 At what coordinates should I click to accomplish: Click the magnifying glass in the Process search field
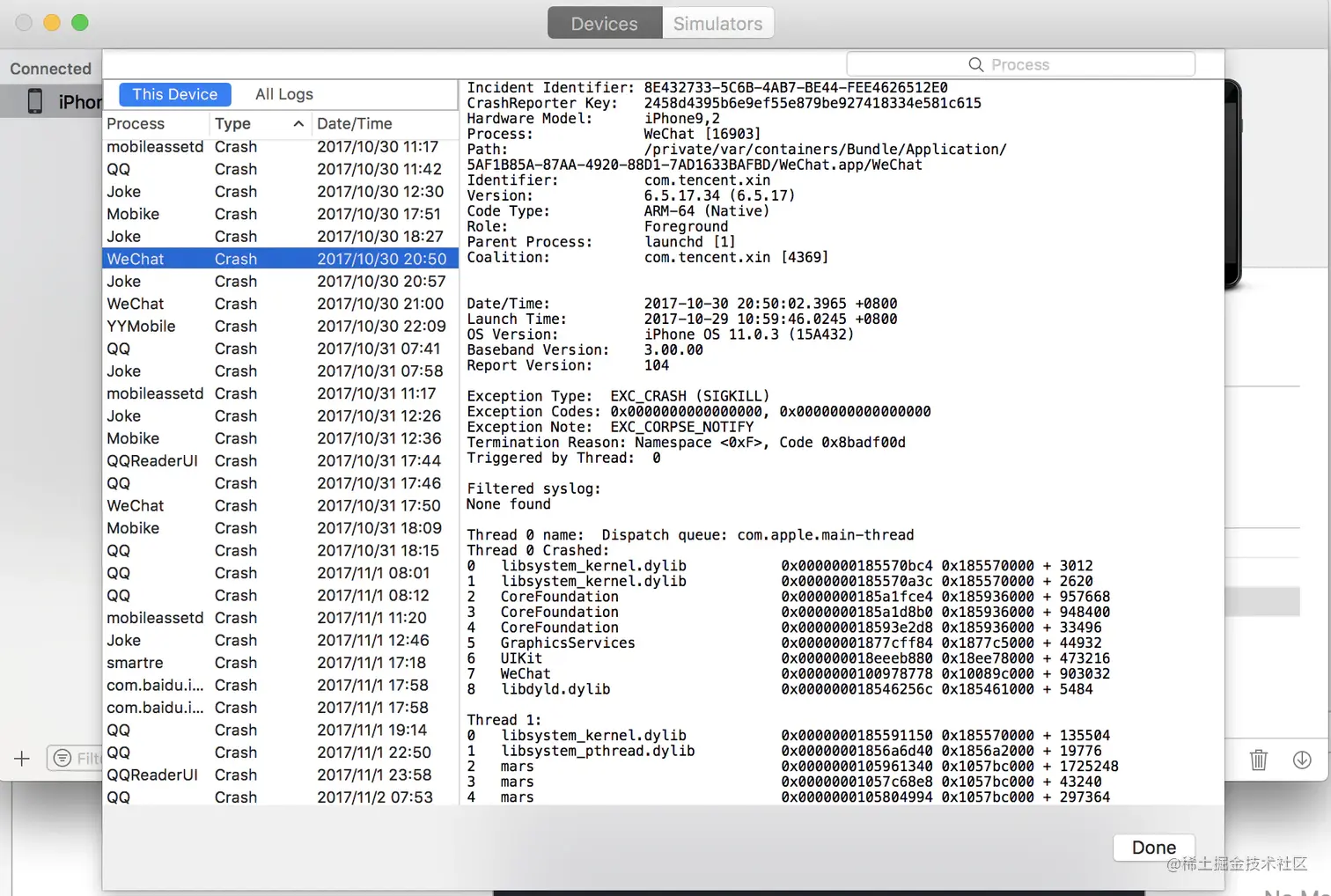coord(975,63)
